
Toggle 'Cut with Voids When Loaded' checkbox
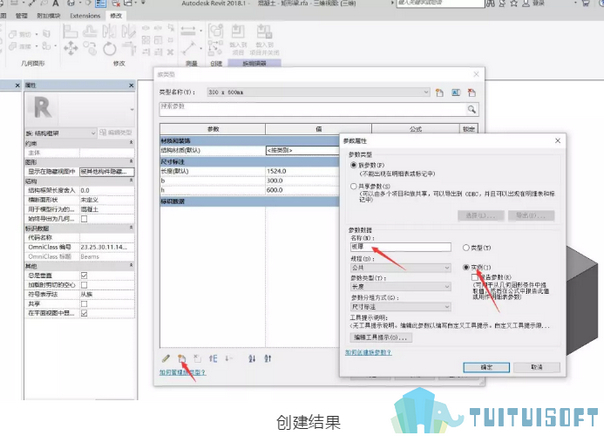click(x=84, y=285)
